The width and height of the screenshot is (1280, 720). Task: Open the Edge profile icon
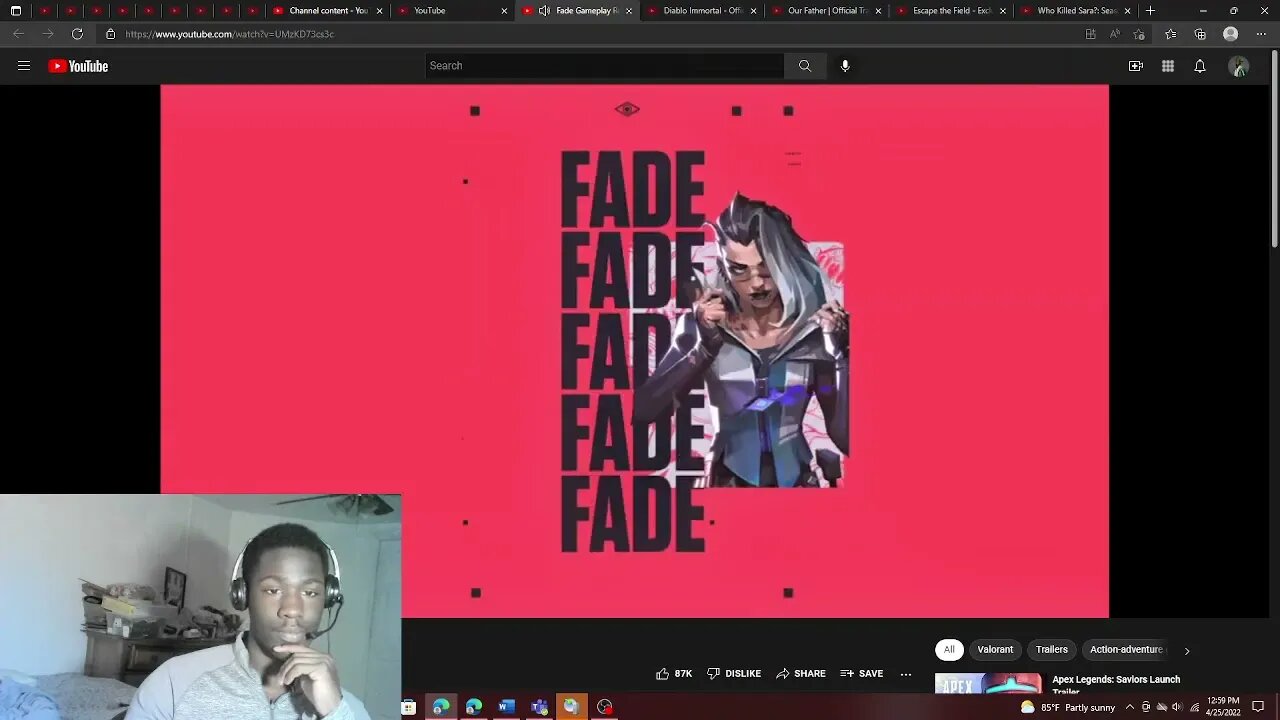tap(1231, 34)
